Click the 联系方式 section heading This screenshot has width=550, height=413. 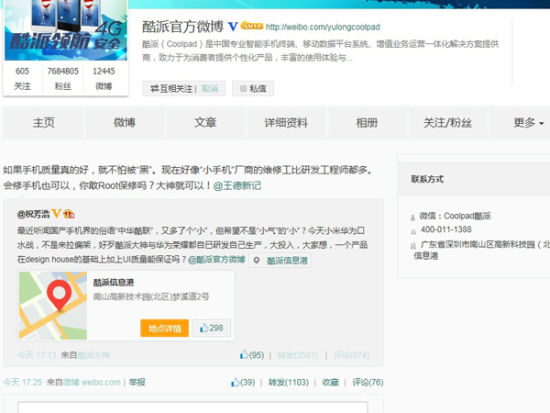click(427, 179)
